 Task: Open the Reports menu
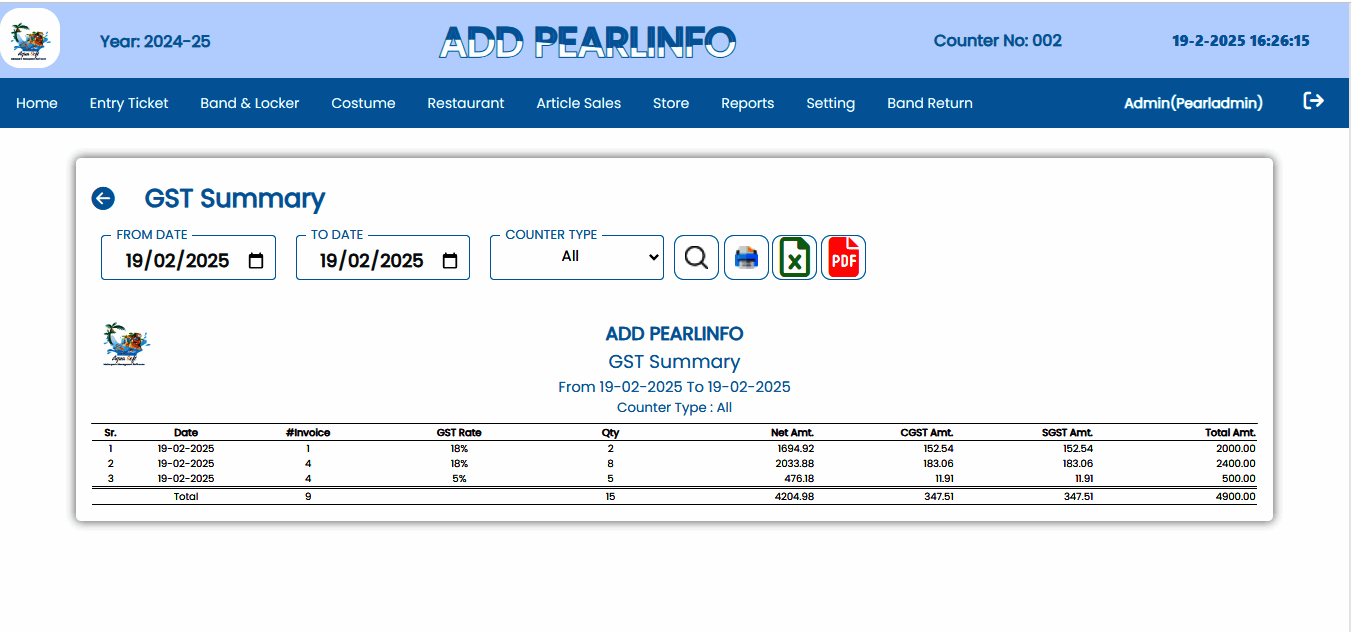pyautogui.click(x=747, y=103)
